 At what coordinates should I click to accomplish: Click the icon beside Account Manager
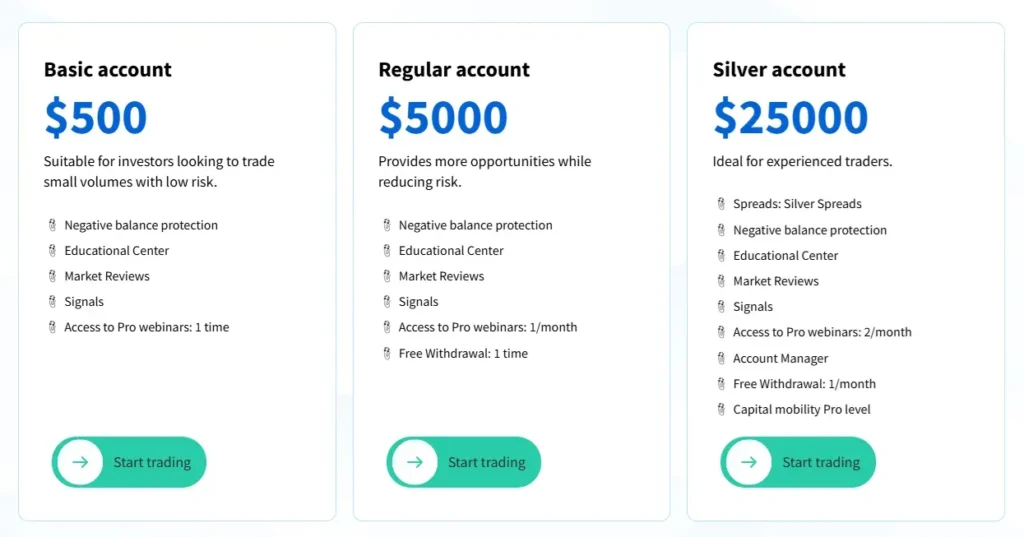pyautogui.click(x=721, y=358)
